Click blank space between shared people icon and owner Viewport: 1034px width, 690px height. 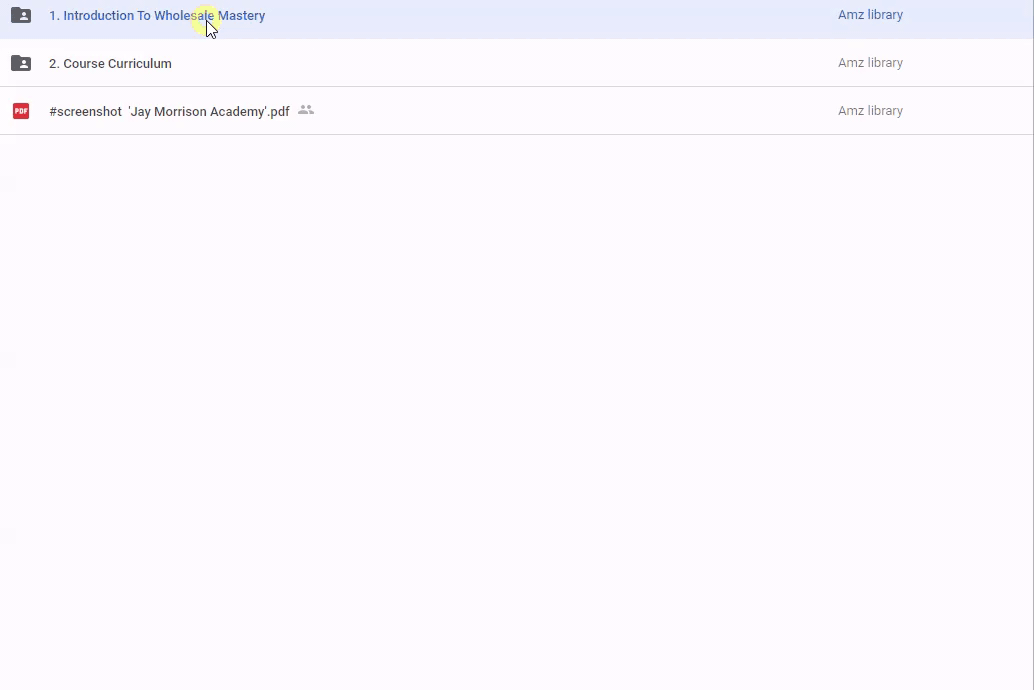(x=570, y=111)
